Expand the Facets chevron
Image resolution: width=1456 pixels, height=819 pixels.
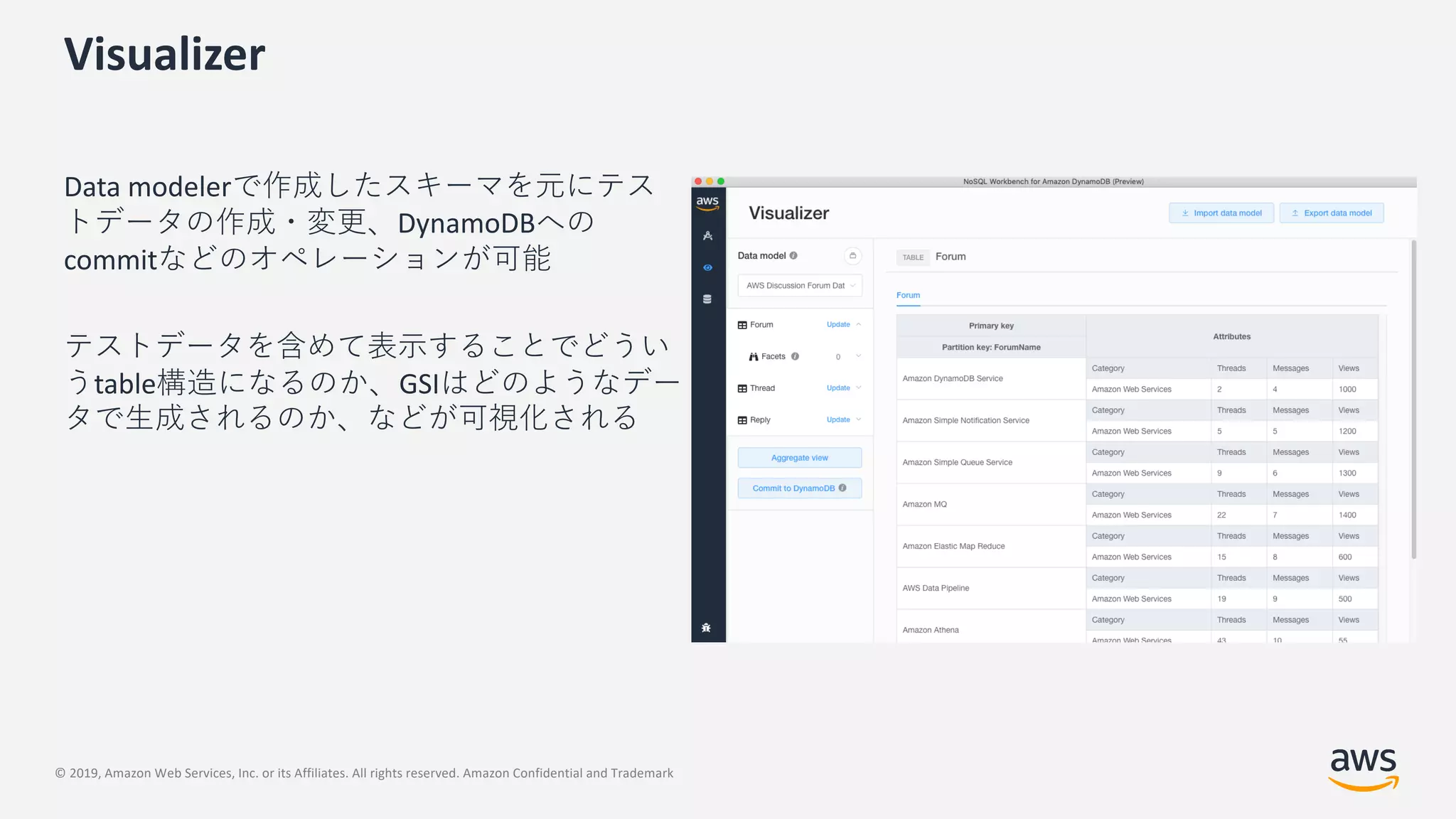pos(859,356)
